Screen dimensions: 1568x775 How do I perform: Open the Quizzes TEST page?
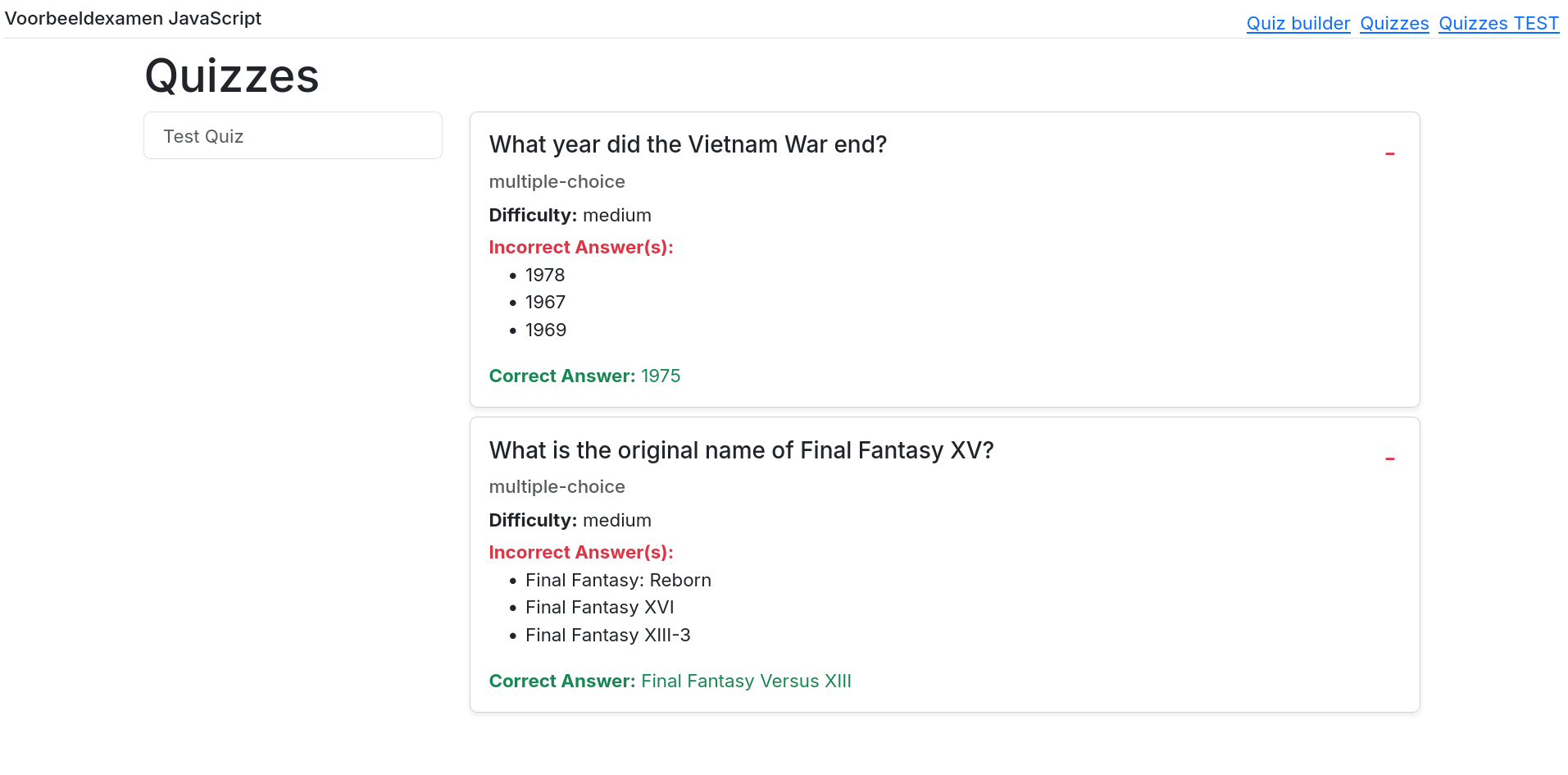pos(1498,24)
